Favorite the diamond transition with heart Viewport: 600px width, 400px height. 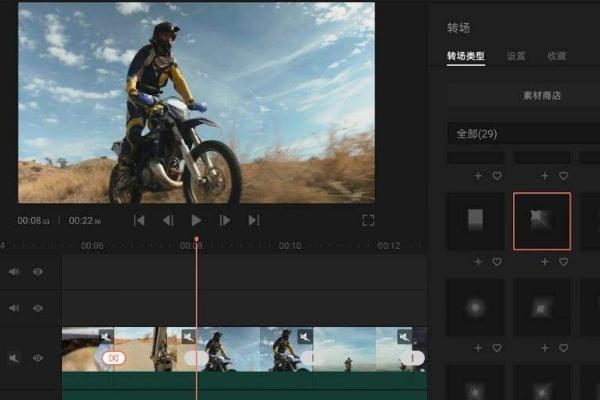tap(563, 348)
